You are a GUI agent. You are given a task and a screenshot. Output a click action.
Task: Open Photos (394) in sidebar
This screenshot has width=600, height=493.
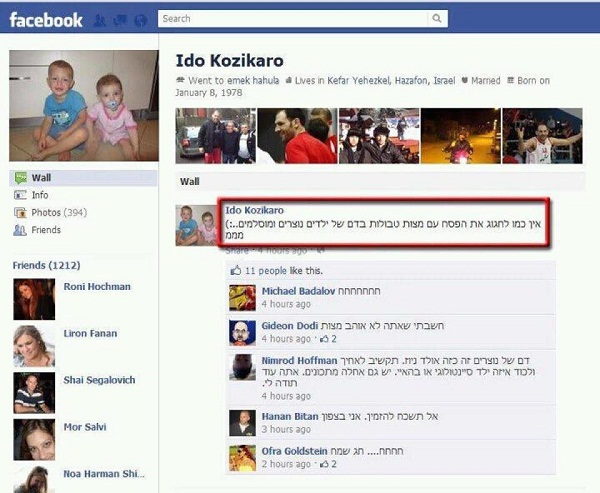pyautogui.click(x=59, y=212)
